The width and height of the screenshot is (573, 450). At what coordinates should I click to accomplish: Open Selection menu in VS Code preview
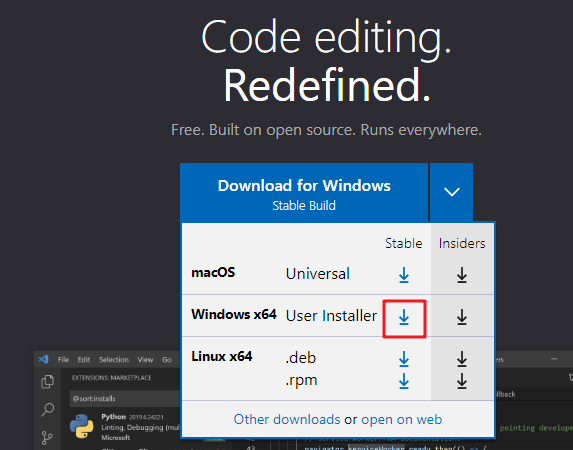coord(114,360)
